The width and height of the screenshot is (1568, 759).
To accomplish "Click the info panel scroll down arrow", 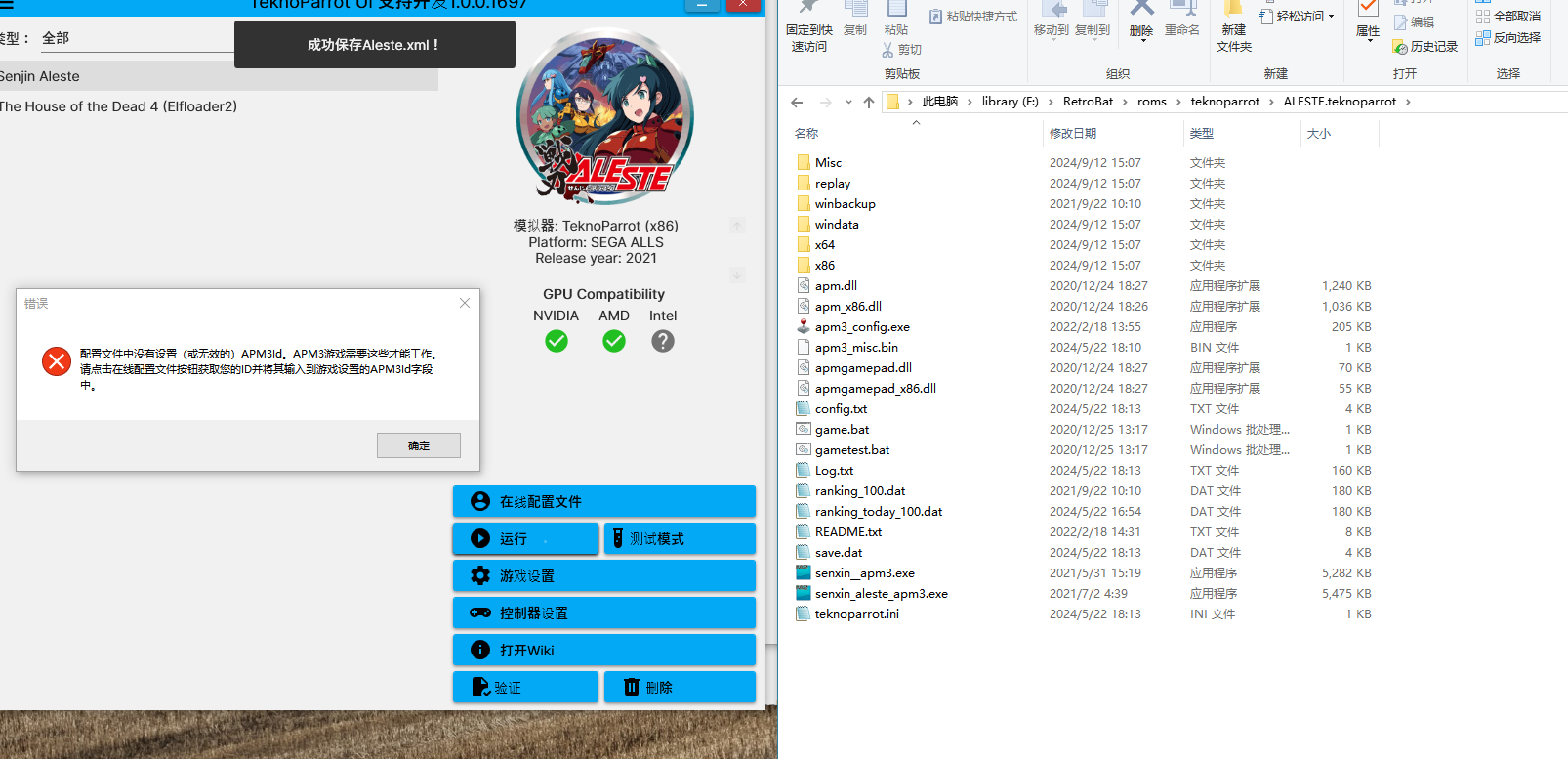I will [737, 275].
